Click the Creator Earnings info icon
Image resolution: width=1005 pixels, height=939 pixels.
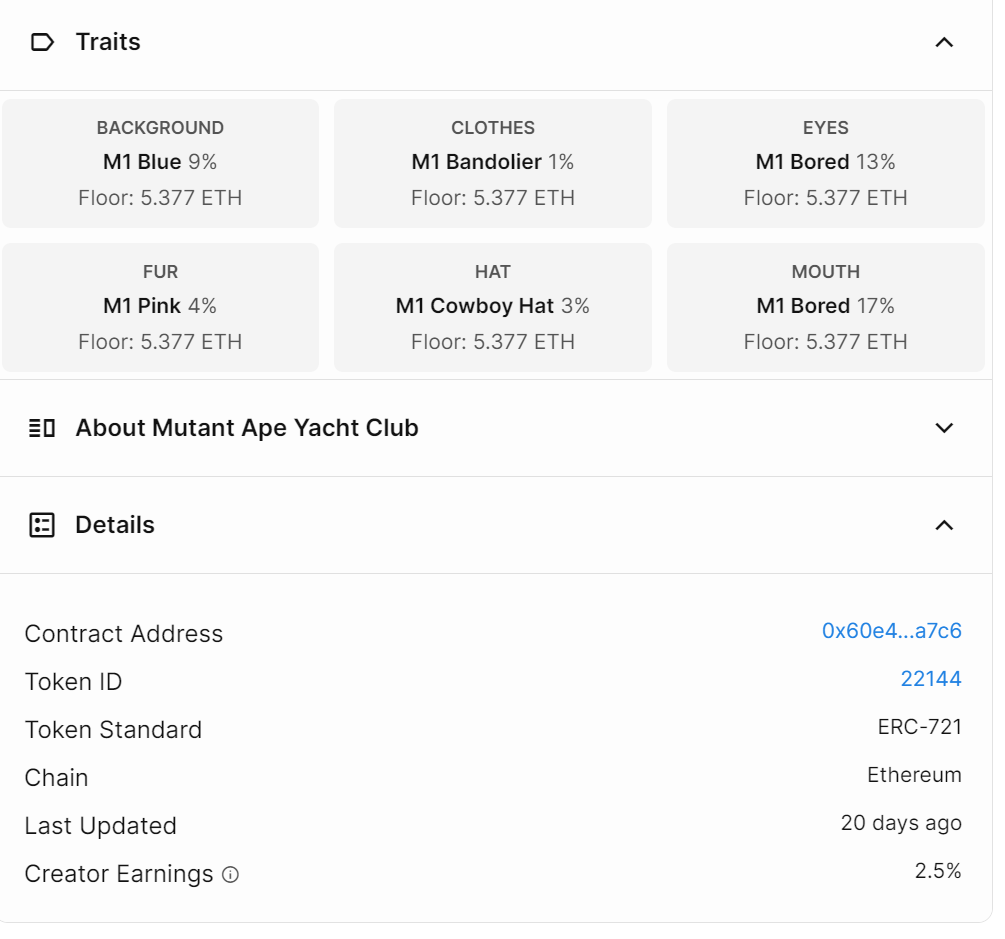[230, 874]
